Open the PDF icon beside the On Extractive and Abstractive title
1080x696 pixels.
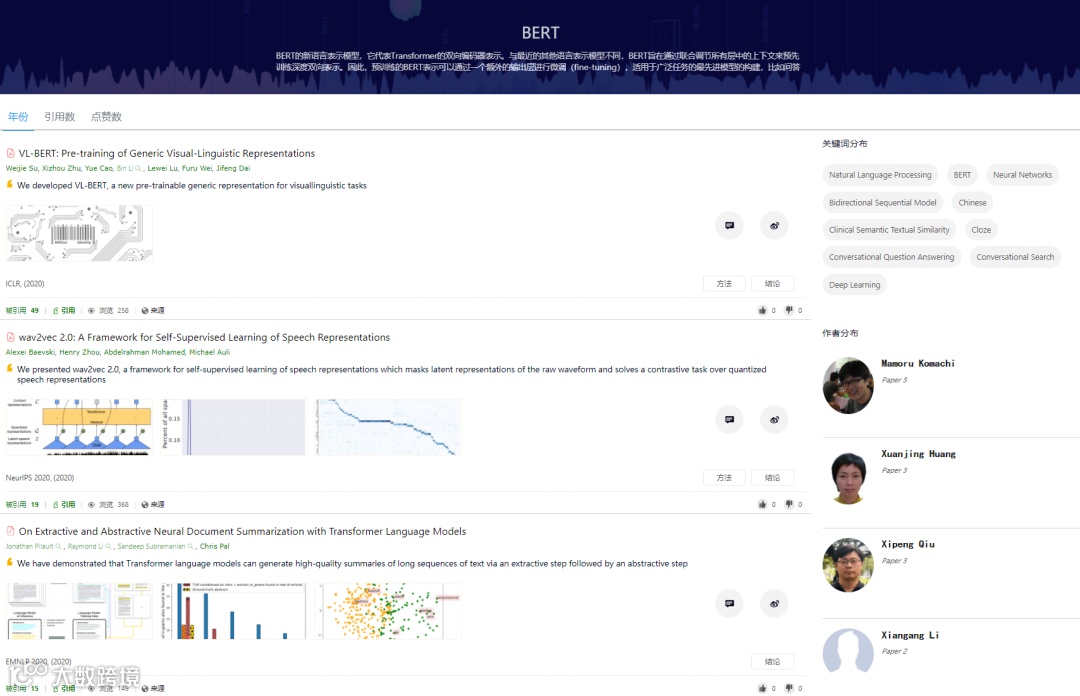click(10, 531)
